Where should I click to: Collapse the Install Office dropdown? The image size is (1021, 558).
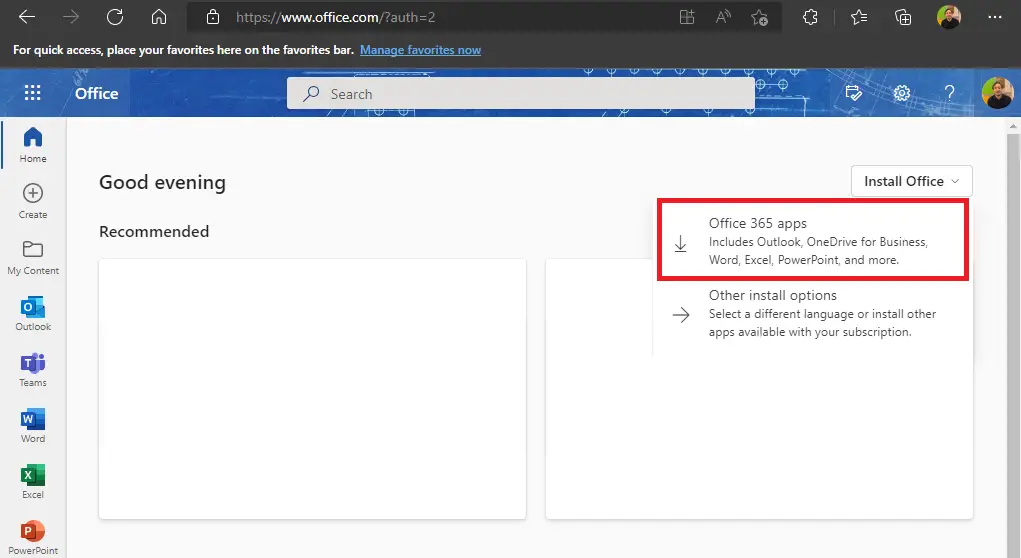pyautogui.click(x=912, y=181)
